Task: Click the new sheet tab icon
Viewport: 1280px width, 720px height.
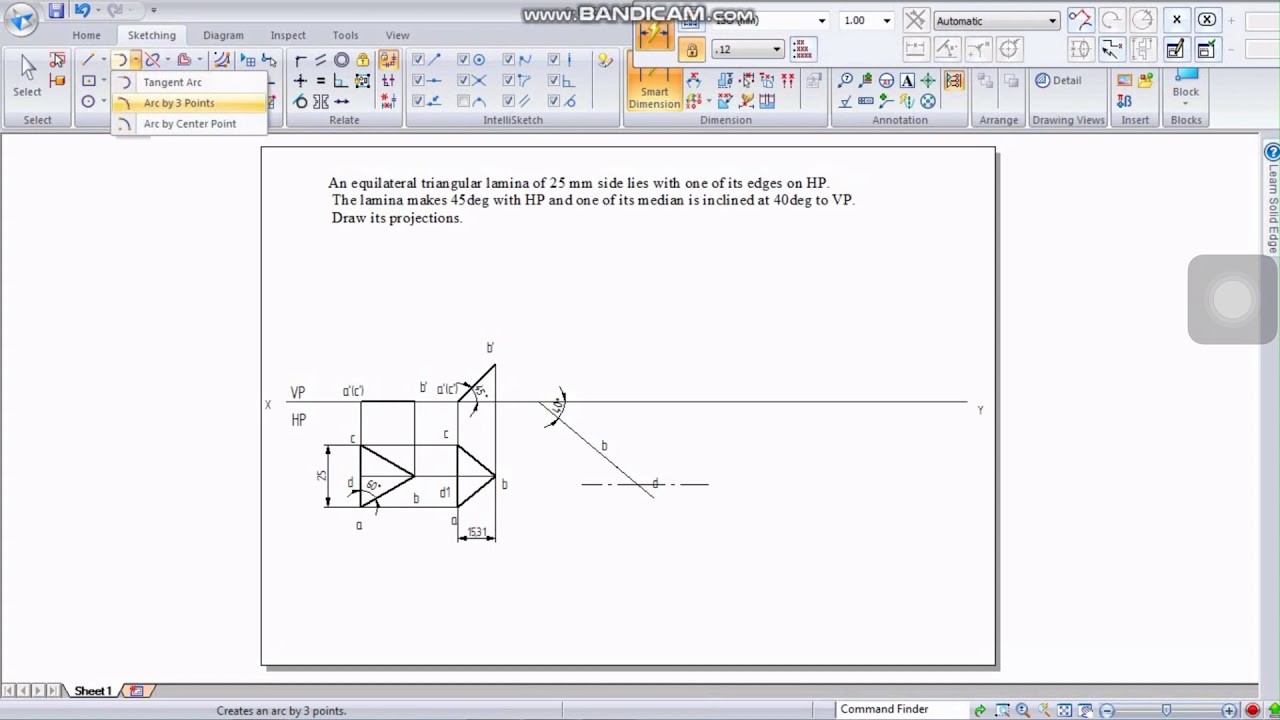Action: pos(137,691)
